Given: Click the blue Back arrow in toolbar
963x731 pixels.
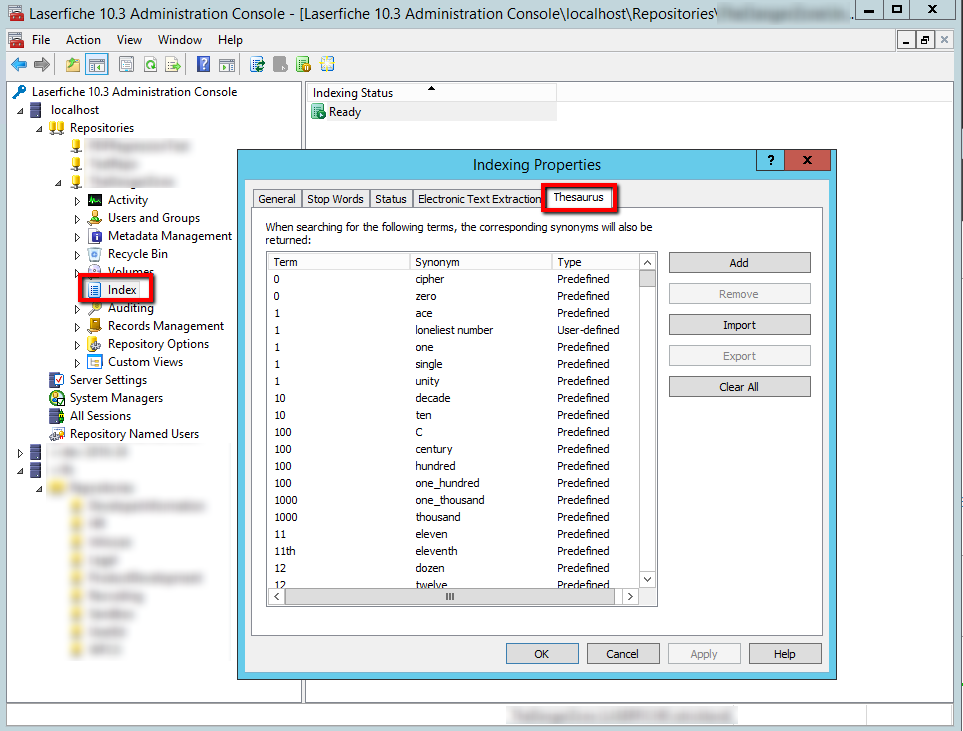Looking at the screenshot, I should [x=19, y=64].
